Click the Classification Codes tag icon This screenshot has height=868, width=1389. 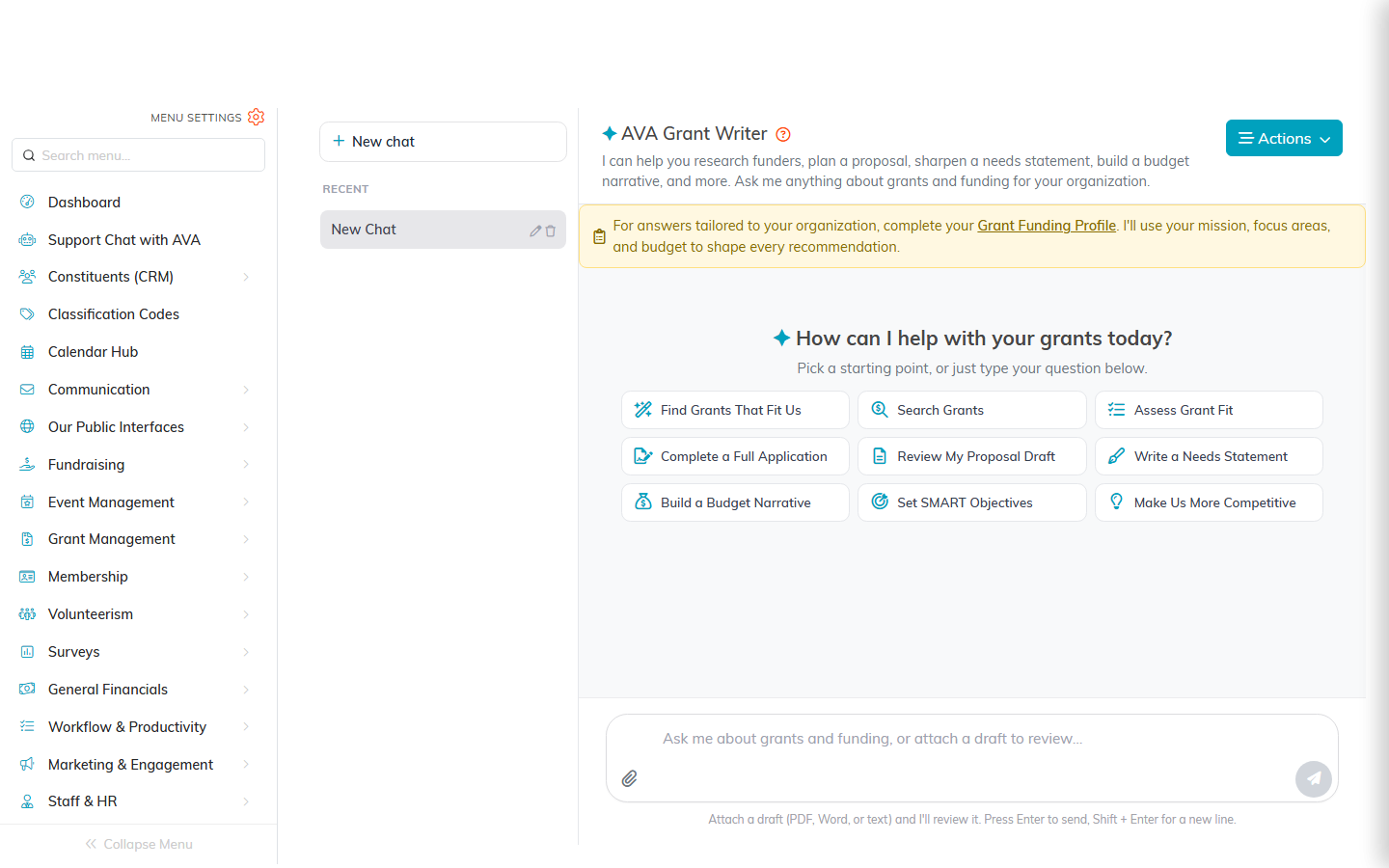pos(27,314)
